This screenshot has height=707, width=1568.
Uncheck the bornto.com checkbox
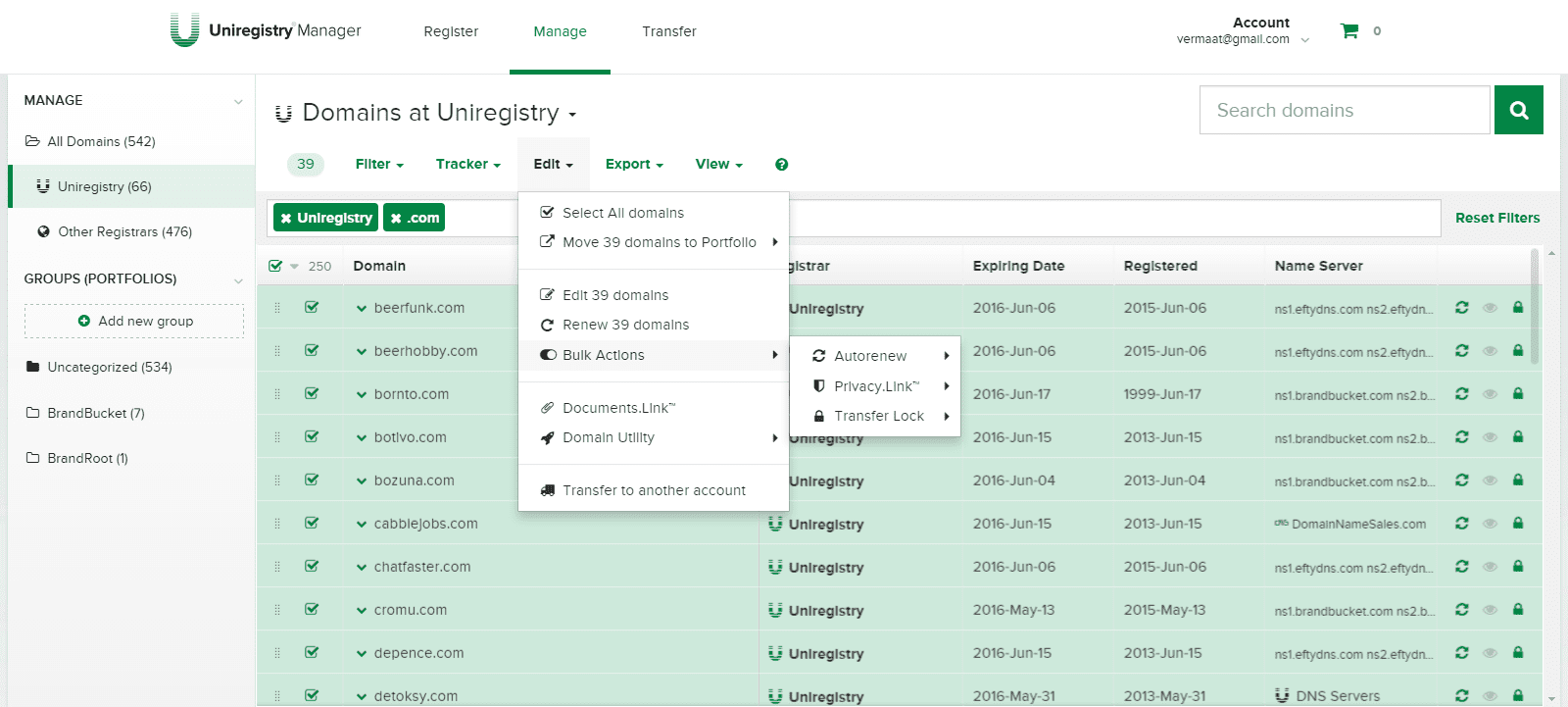[x=312, y=393]
